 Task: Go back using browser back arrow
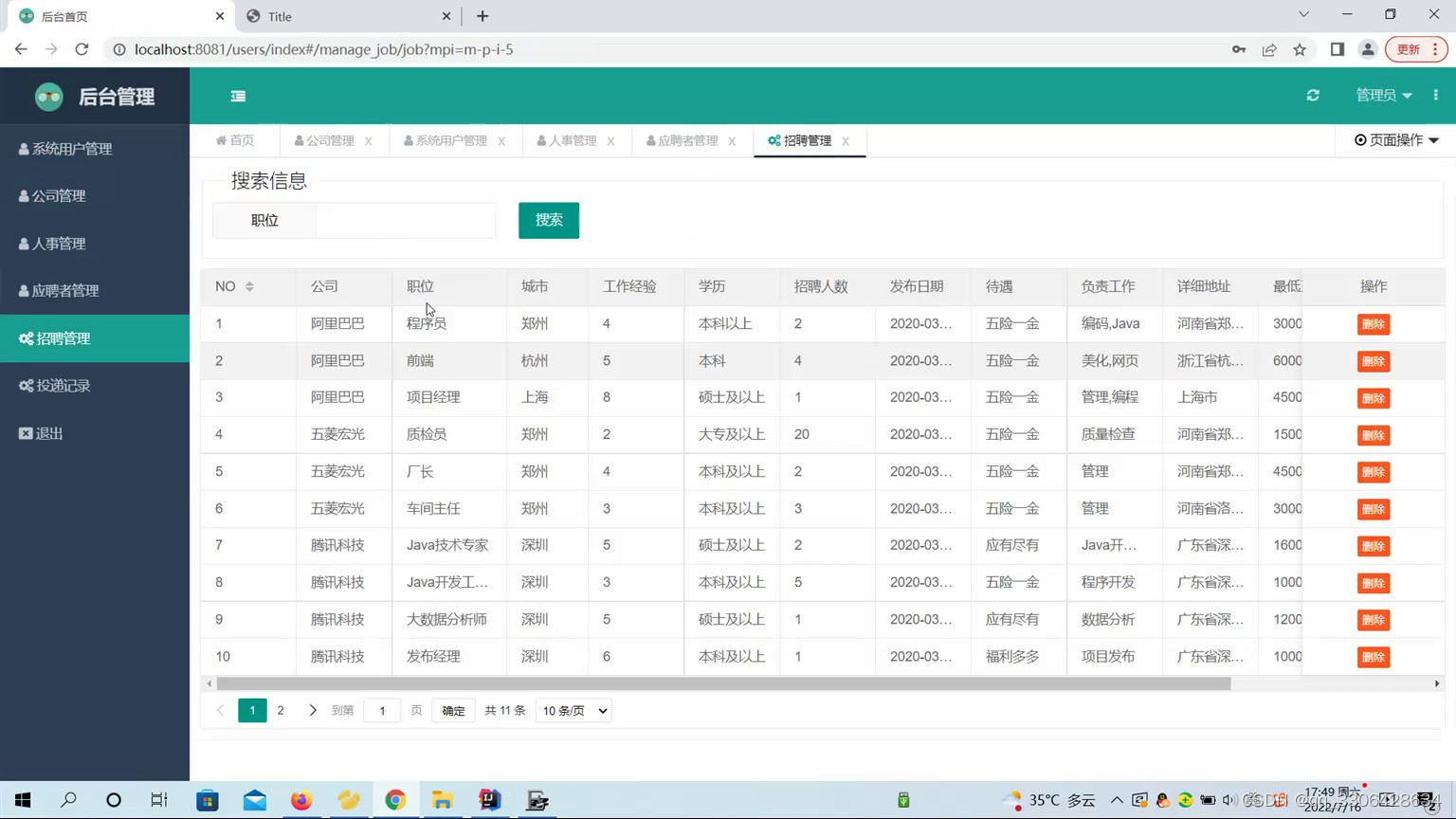[x=21, y=49]
